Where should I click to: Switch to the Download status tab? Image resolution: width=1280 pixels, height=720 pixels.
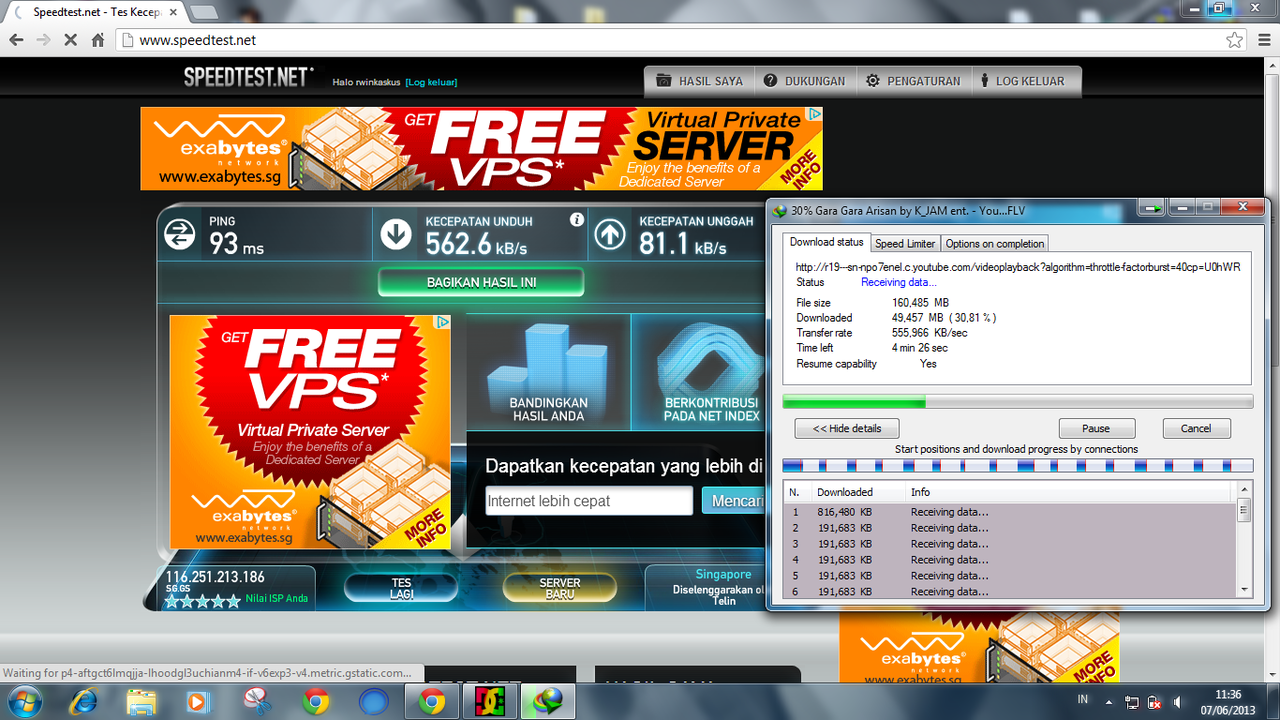pos(827,243)
